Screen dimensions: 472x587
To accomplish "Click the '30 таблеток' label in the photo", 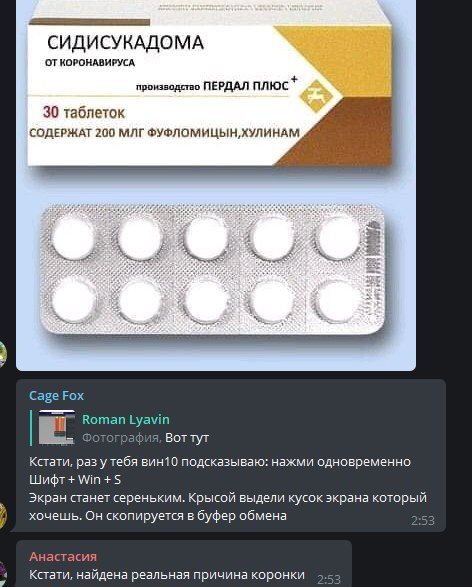I will [x=84, y=112].
